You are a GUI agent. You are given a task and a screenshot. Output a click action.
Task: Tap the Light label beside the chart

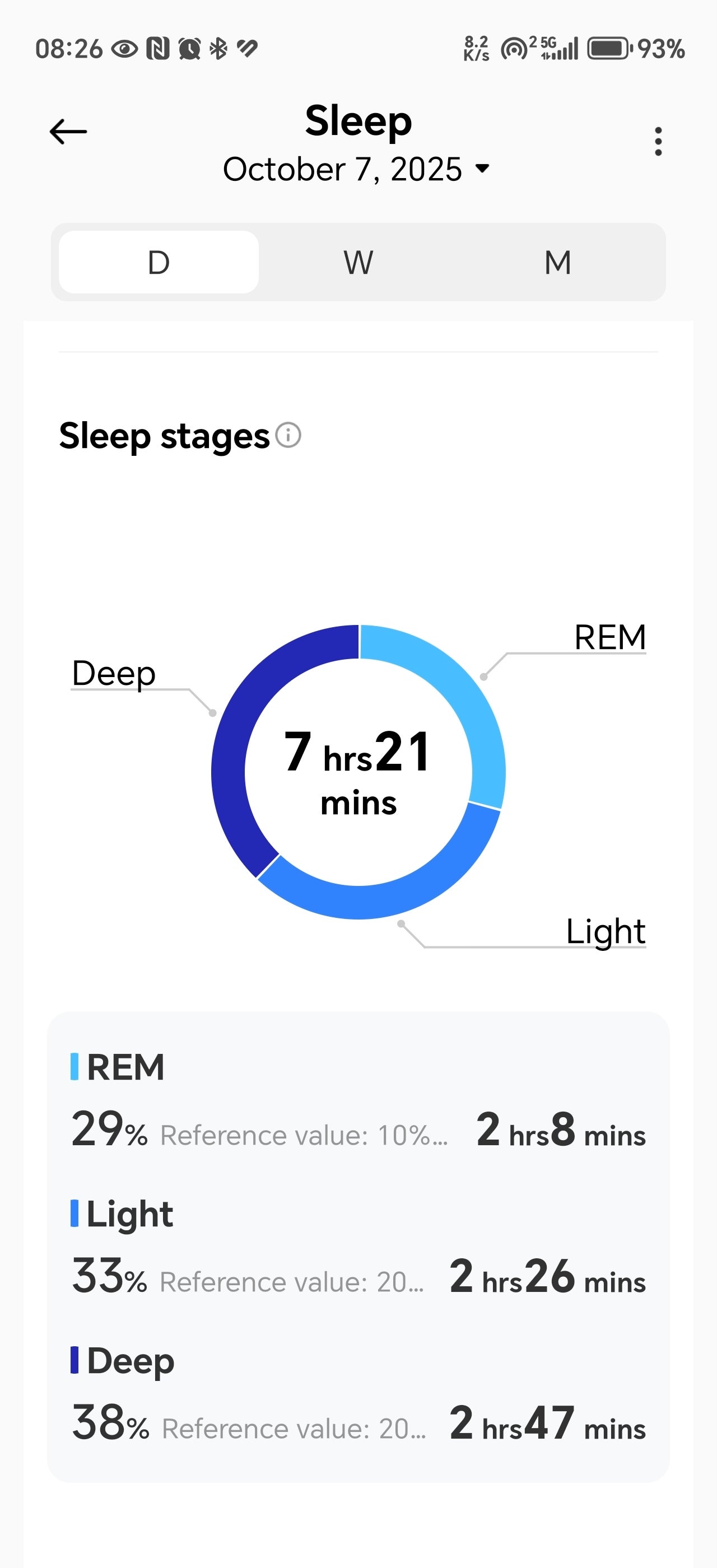coord(605,931)
